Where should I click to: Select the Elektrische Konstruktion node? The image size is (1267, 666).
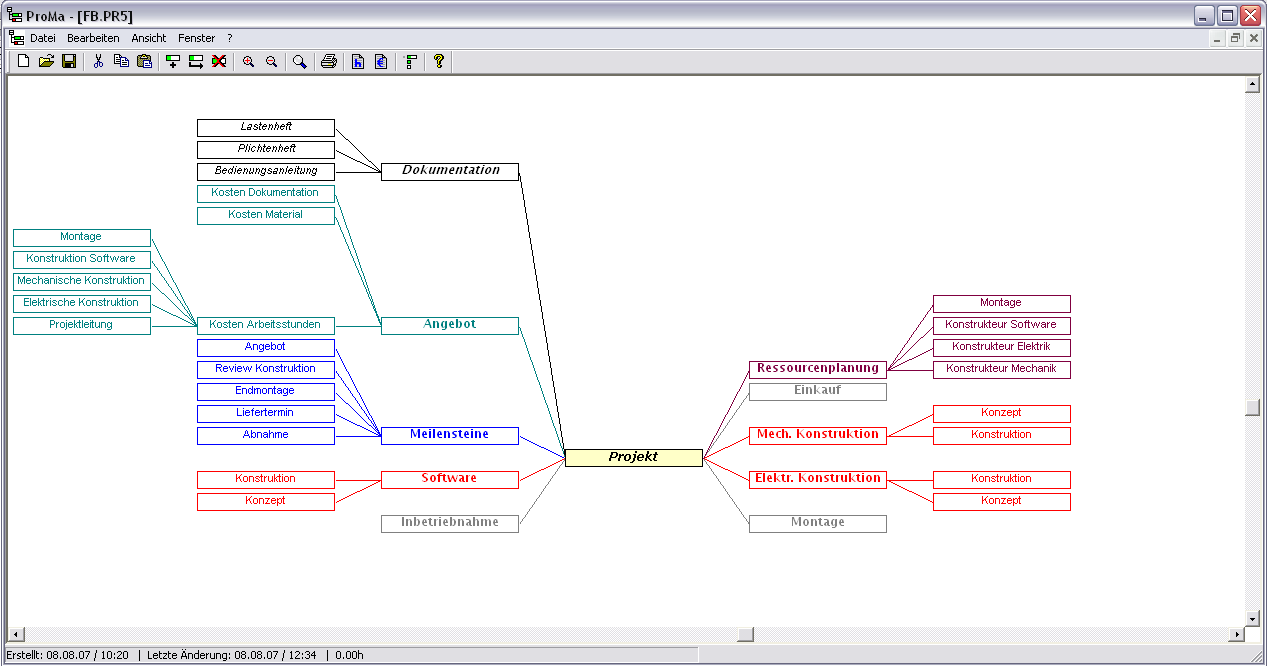tap(82, 304)
